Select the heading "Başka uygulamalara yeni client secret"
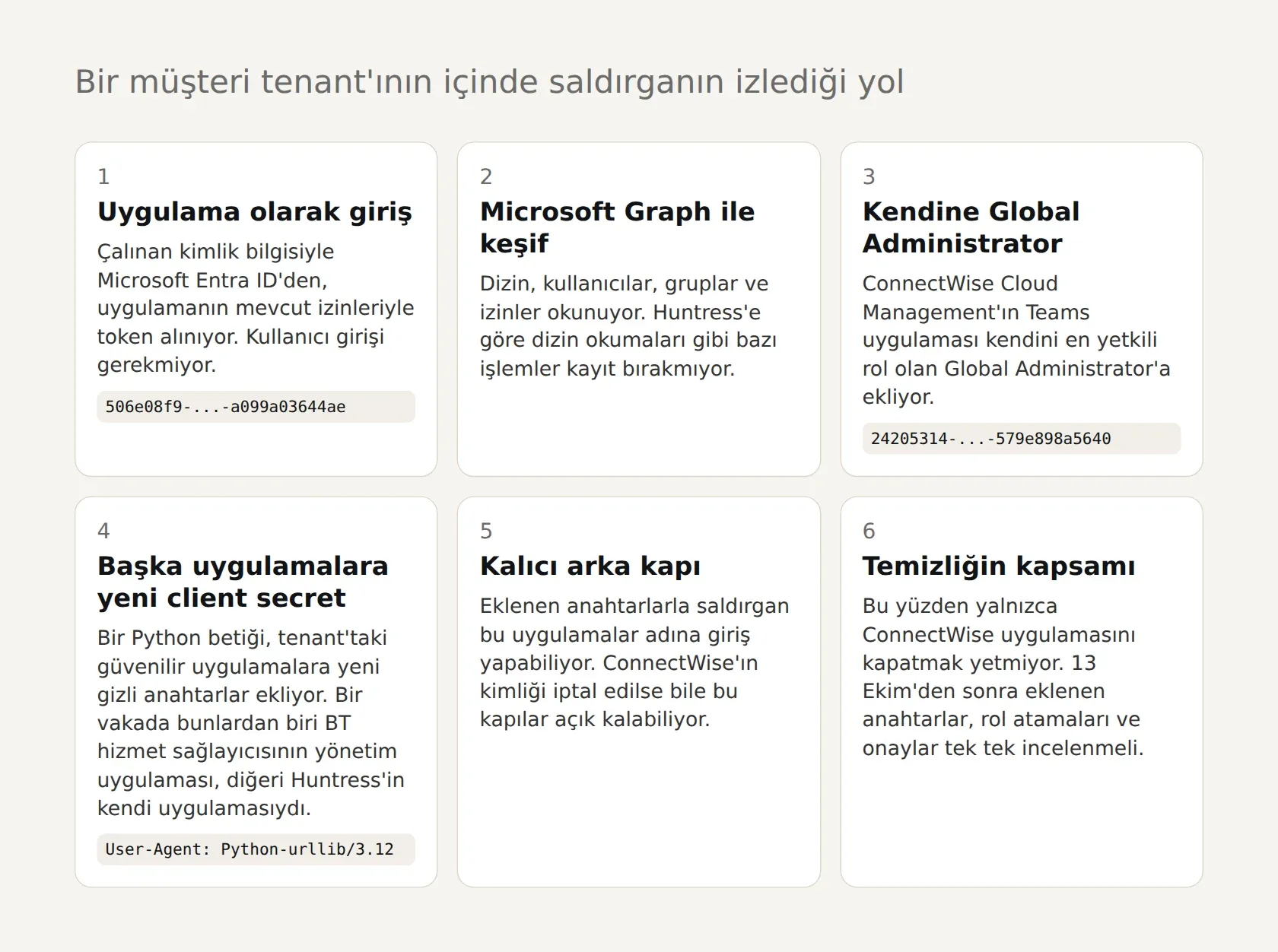Screen dimensions: 1278x952 tap(243, 582)
